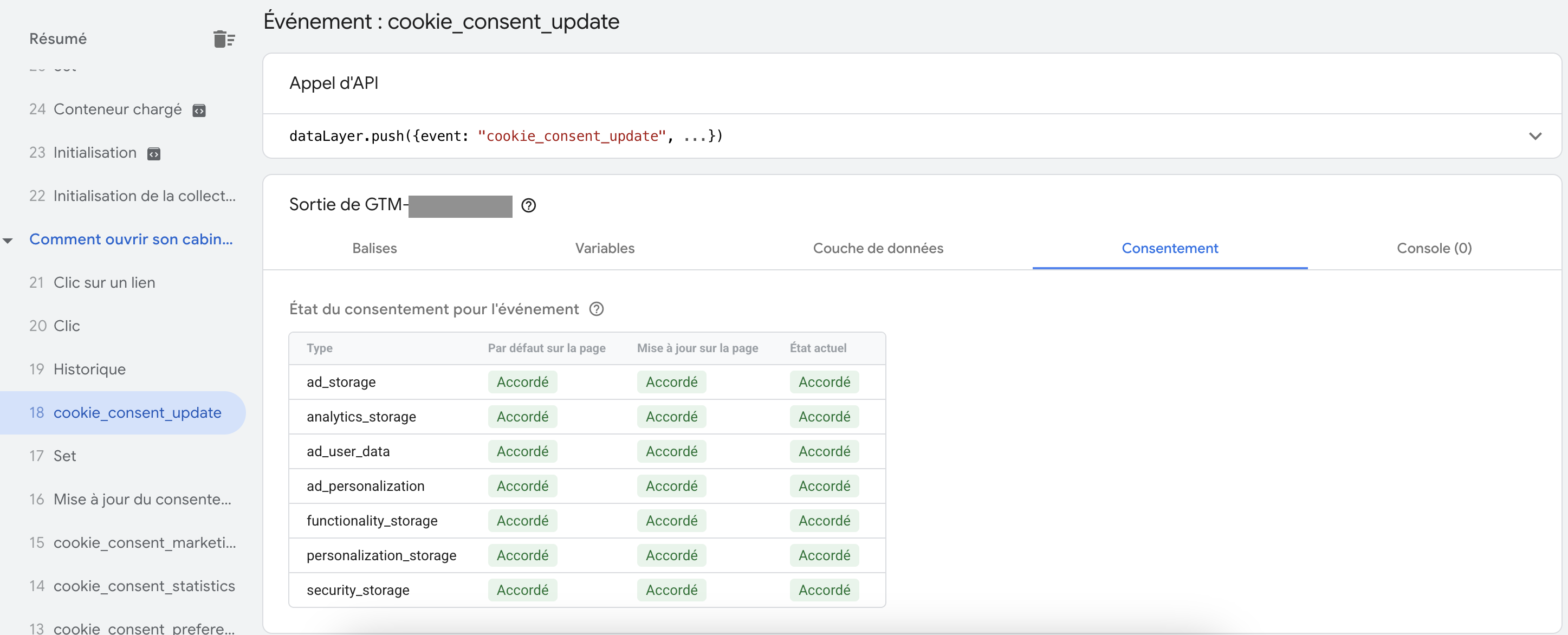Image resolution: width=1568 pixels, height=635 pixels.
Task: Select event 19 Historique
Action: click(89, 370)
